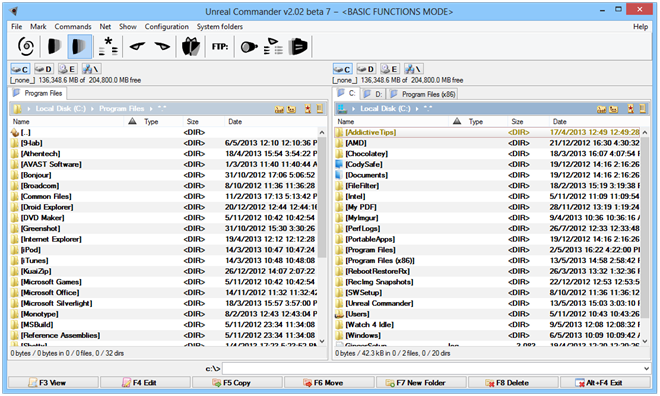Open the System folders menu
The width and height of the screenshot is (660, 396).
[220, 27]
